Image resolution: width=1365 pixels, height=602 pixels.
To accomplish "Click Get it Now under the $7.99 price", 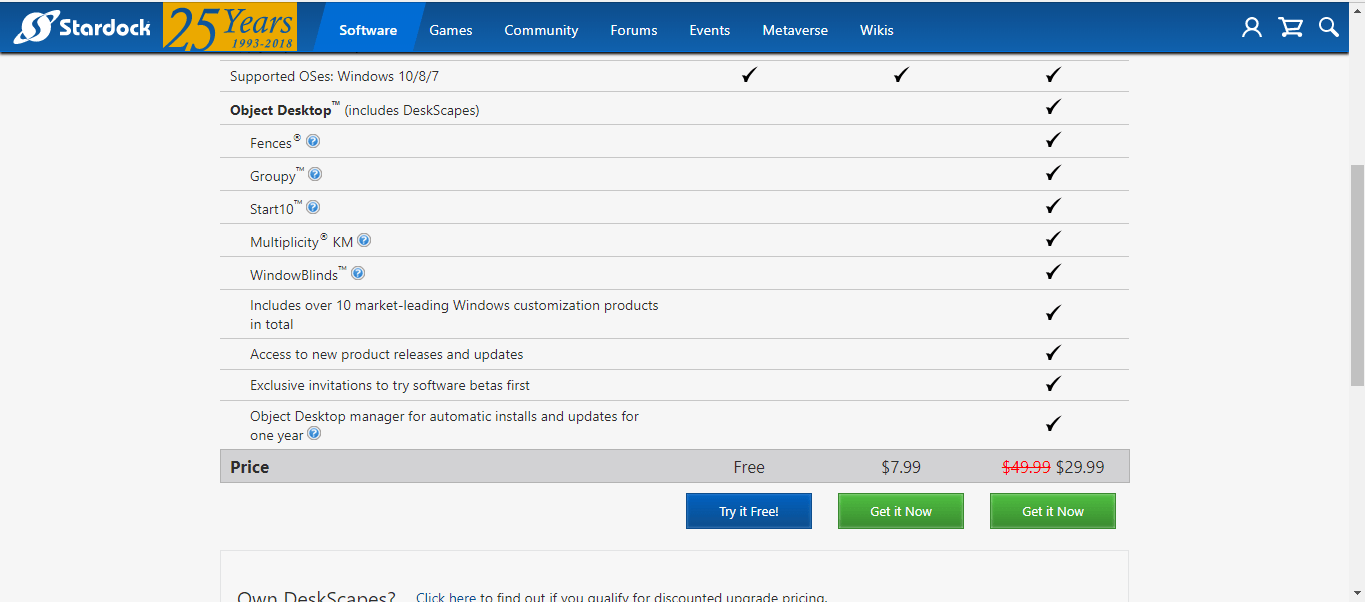I will click(901, 511).
